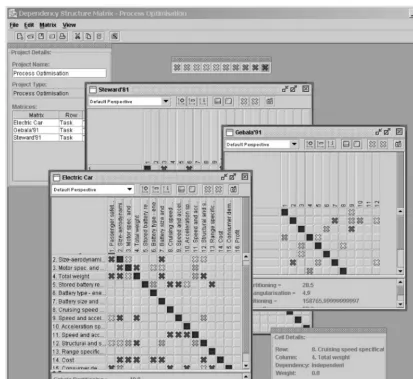Select Steward'81 row in Matrices table

(x=48, y=137)
